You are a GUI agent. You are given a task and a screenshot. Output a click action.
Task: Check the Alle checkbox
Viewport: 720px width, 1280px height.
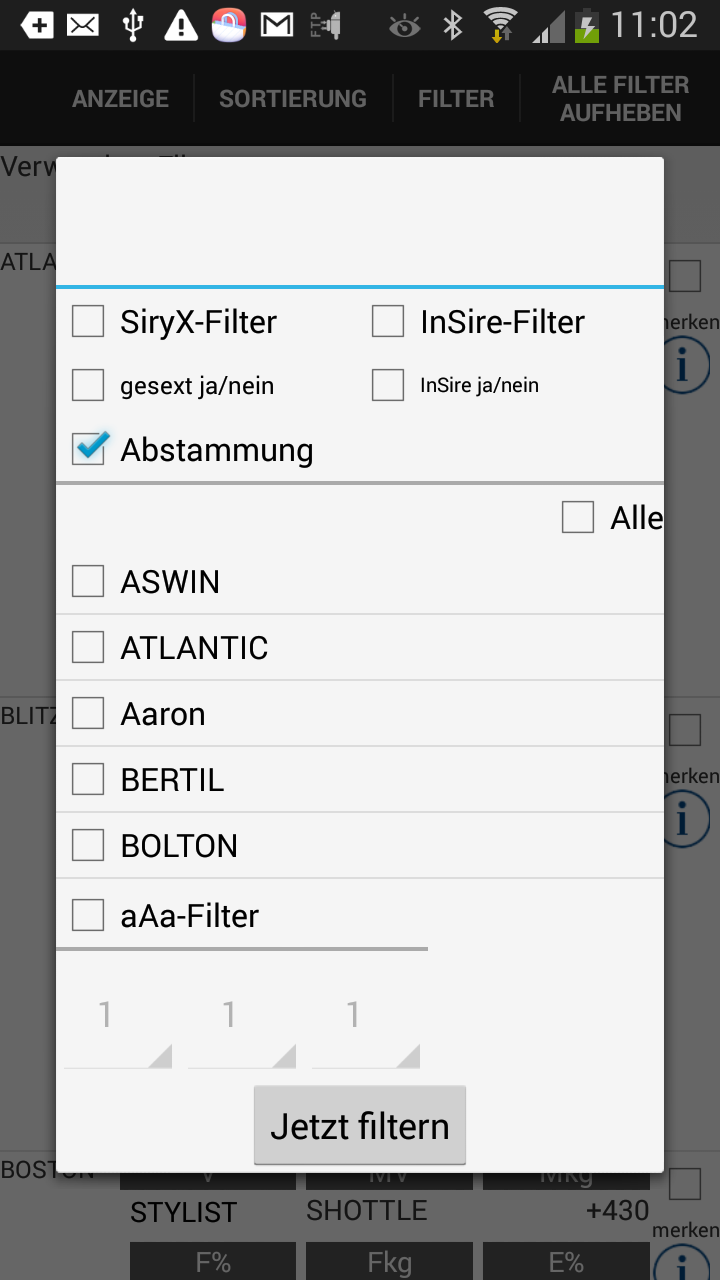coord(578,518)
